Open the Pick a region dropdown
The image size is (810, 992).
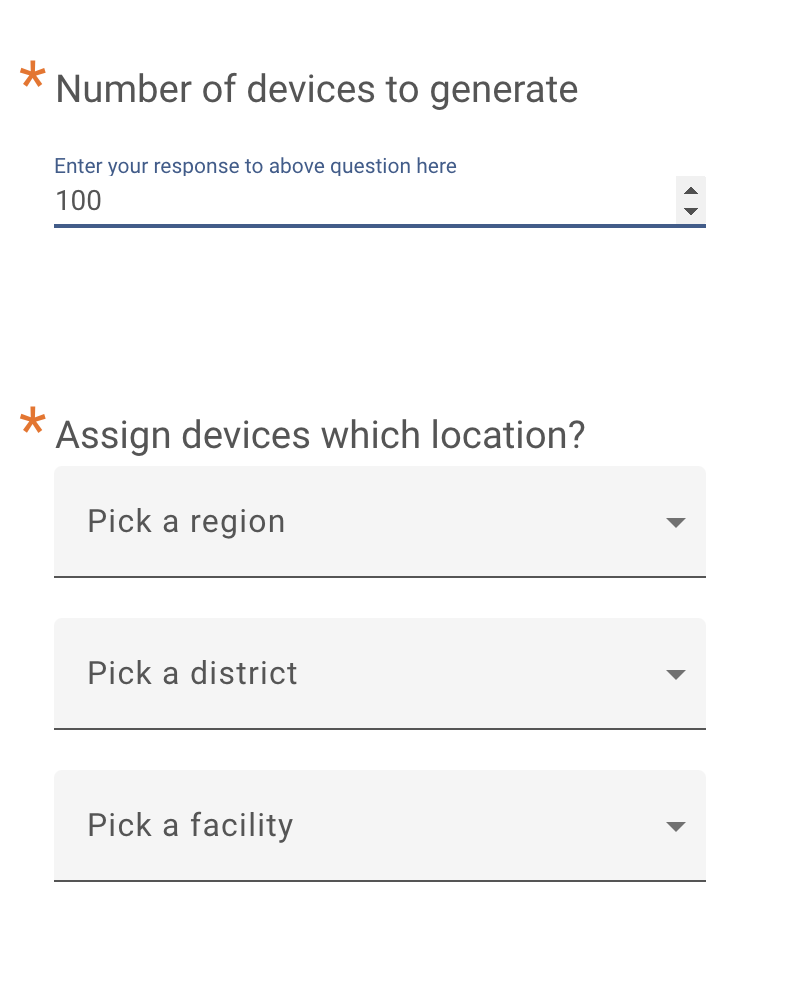pyautogui.click(x=380, y=522)
